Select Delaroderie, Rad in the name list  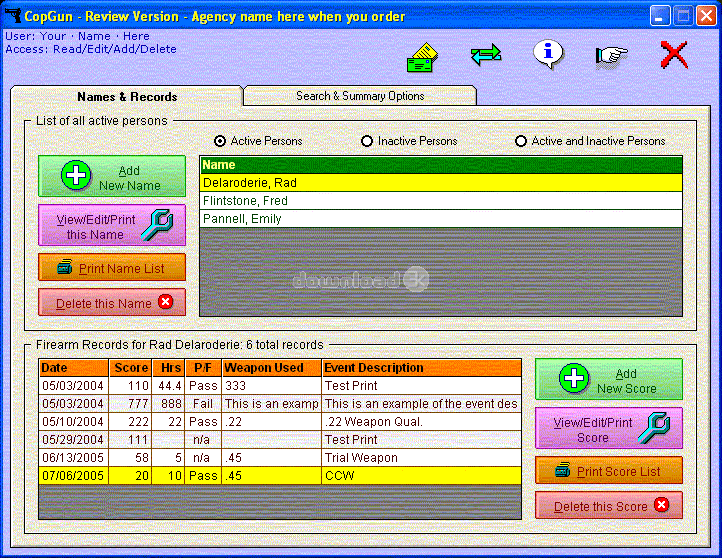pyautogui.click(x=441, y=183)
